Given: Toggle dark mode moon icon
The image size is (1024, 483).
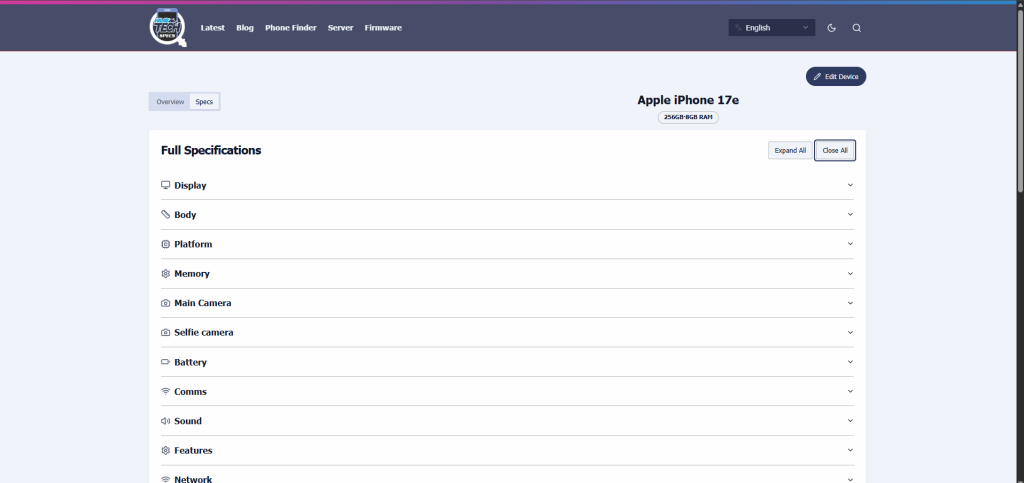Looking at the screenshot, I should [831, 28].
